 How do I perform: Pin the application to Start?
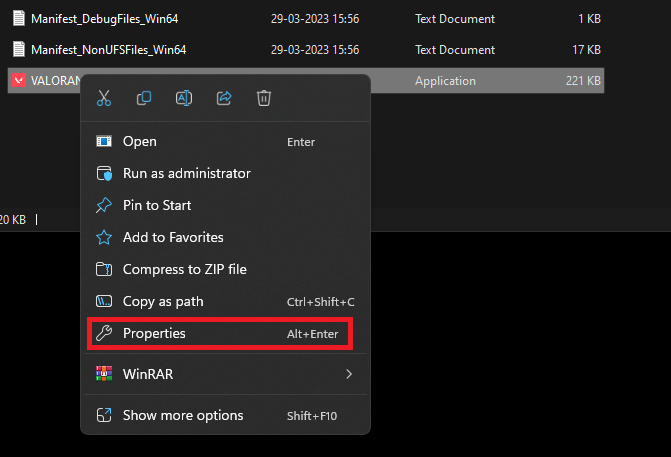click(x=156, y=205)
